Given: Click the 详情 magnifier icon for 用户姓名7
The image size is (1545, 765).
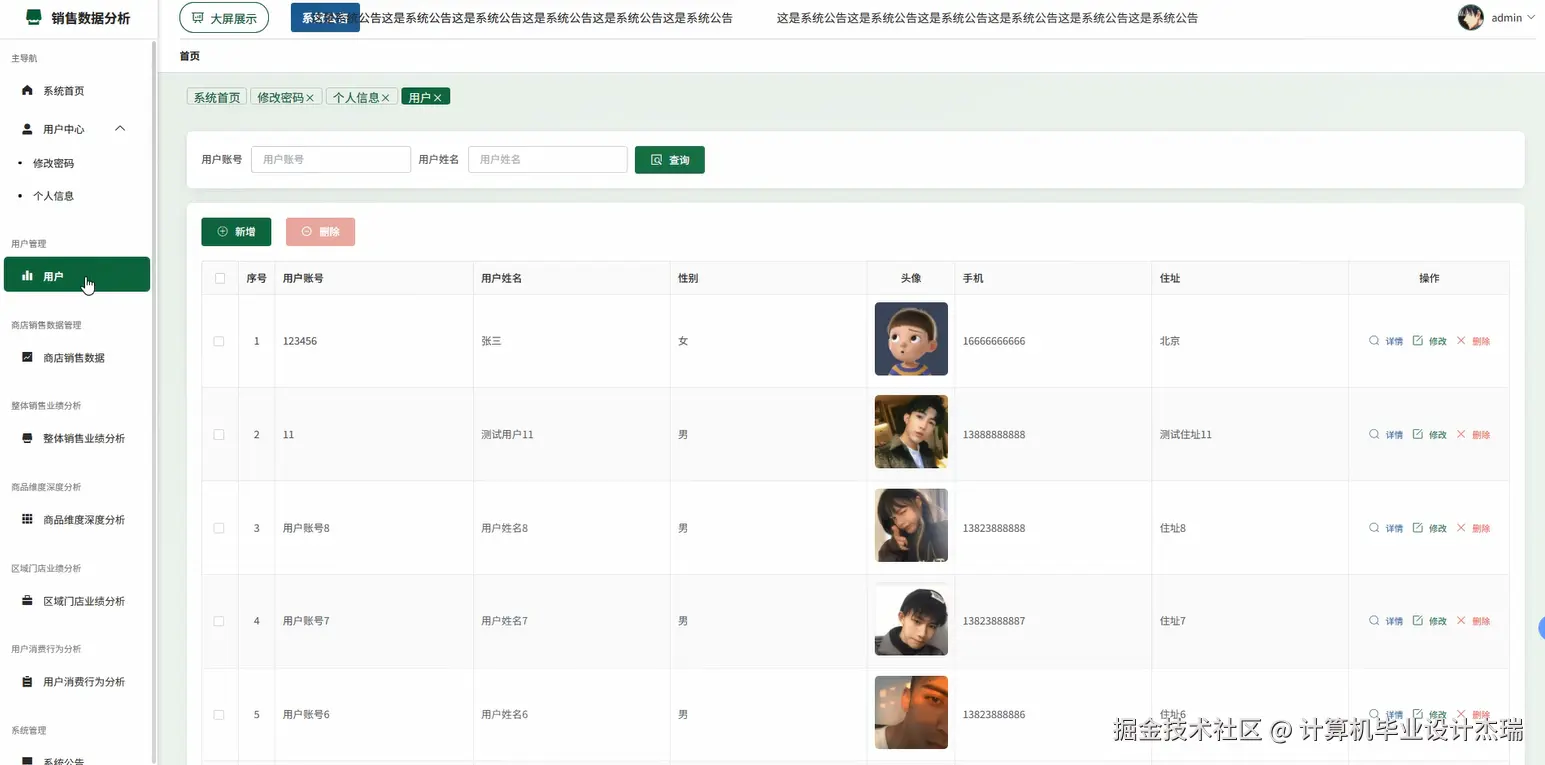Looking at the screenshot, I should (1374, 621).
